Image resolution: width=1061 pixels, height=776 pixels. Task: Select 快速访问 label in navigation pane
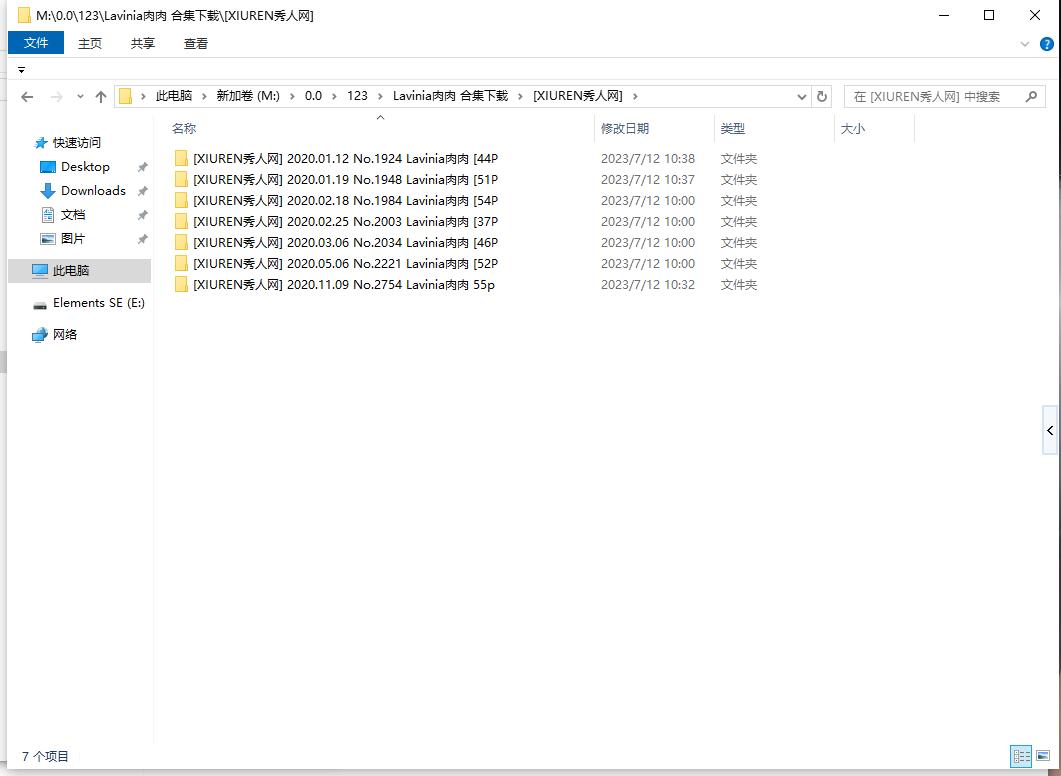coord(76,143)
